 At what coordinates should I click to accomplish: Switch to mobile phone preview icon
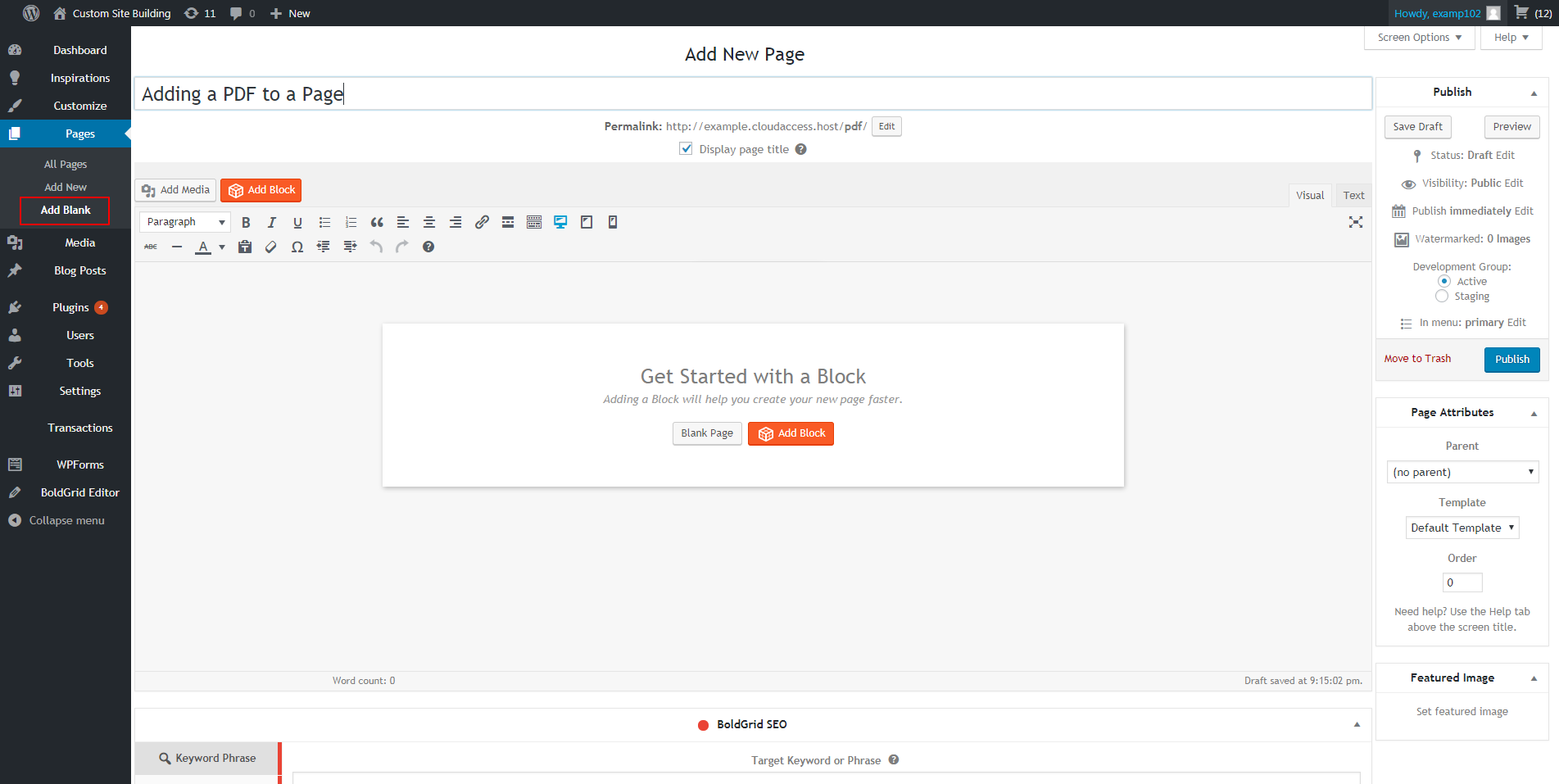613,222
